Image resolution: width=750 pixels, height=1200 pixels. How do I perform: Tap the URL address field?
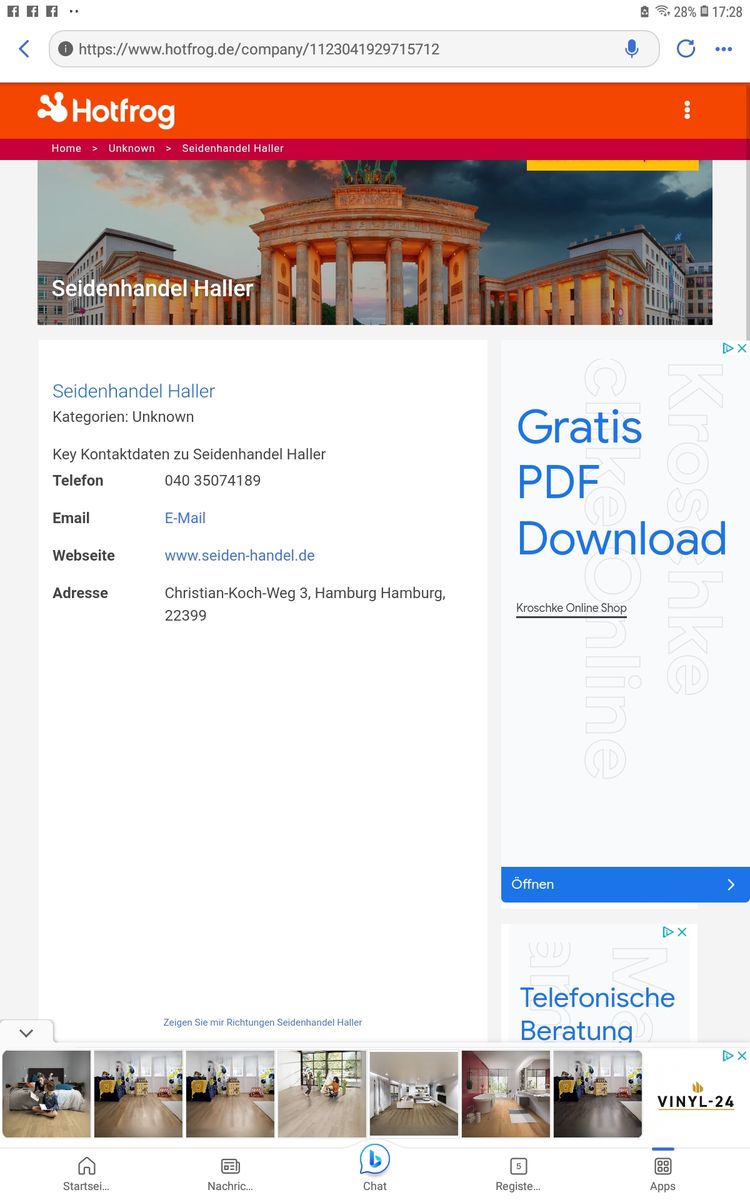(x=340, y=49)
